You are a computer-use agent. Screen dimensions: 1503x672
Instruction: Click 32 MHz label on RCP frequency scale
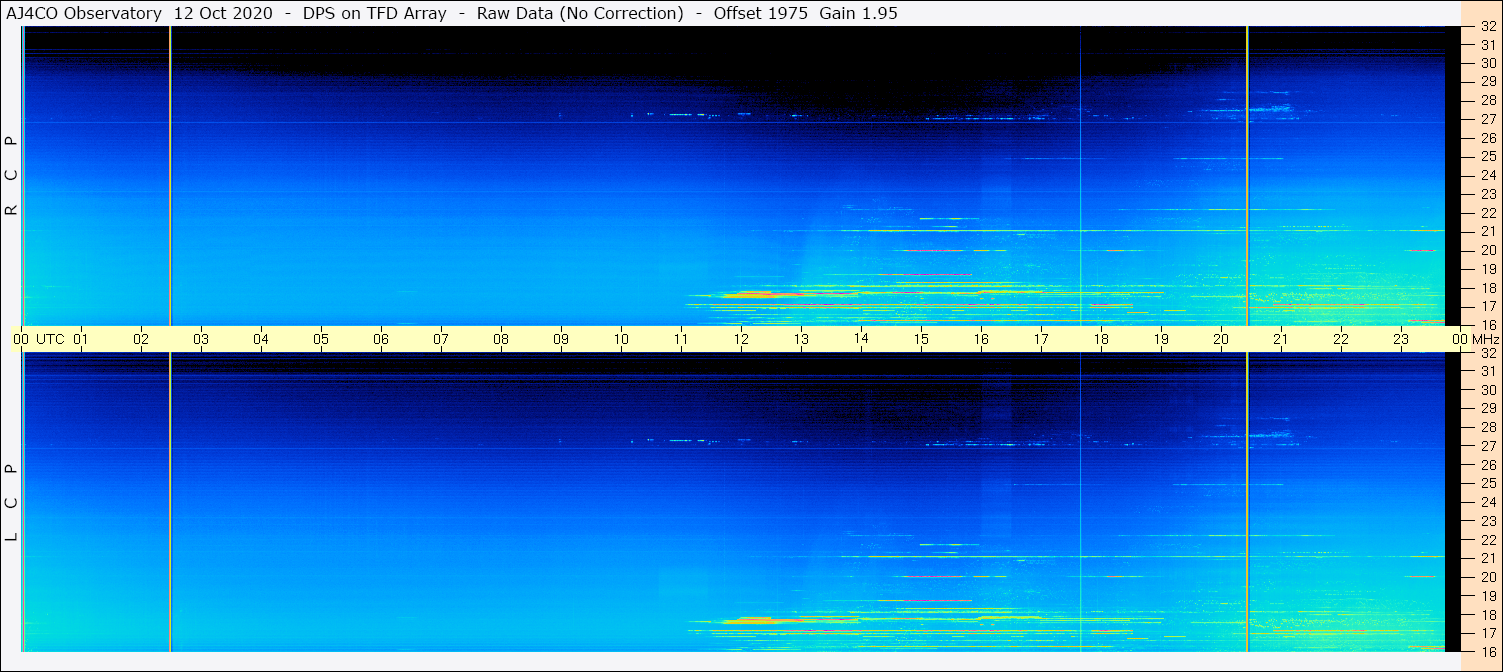coord(1487,27)
